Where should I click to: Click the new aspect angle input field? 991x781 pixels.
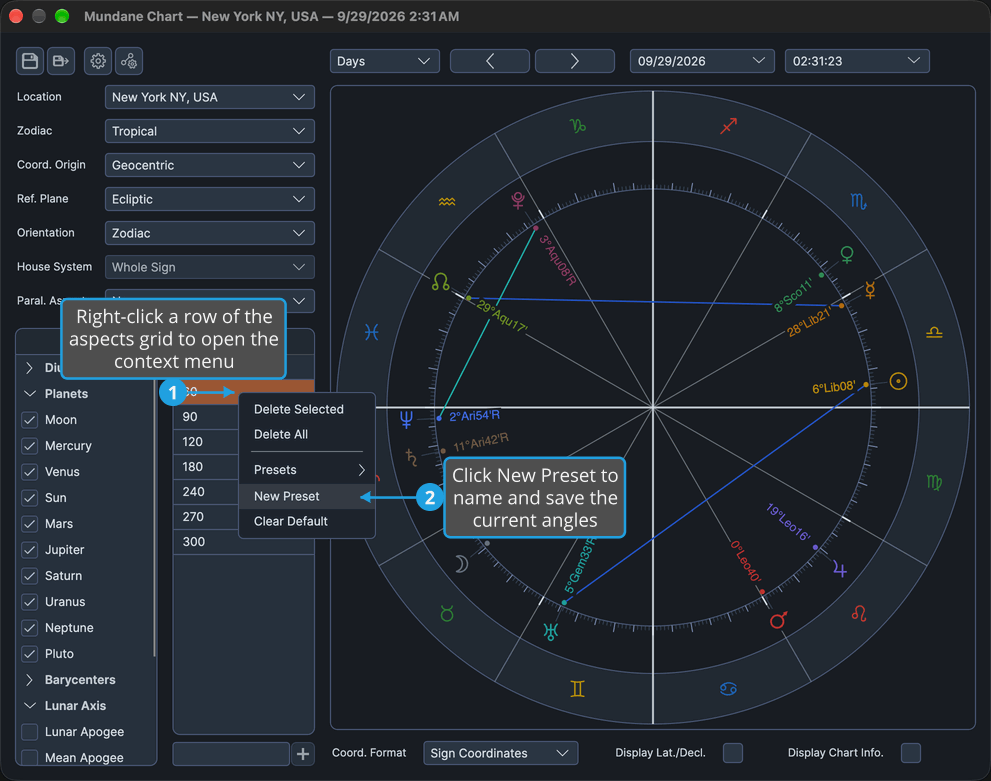click(x=231, y=754)
